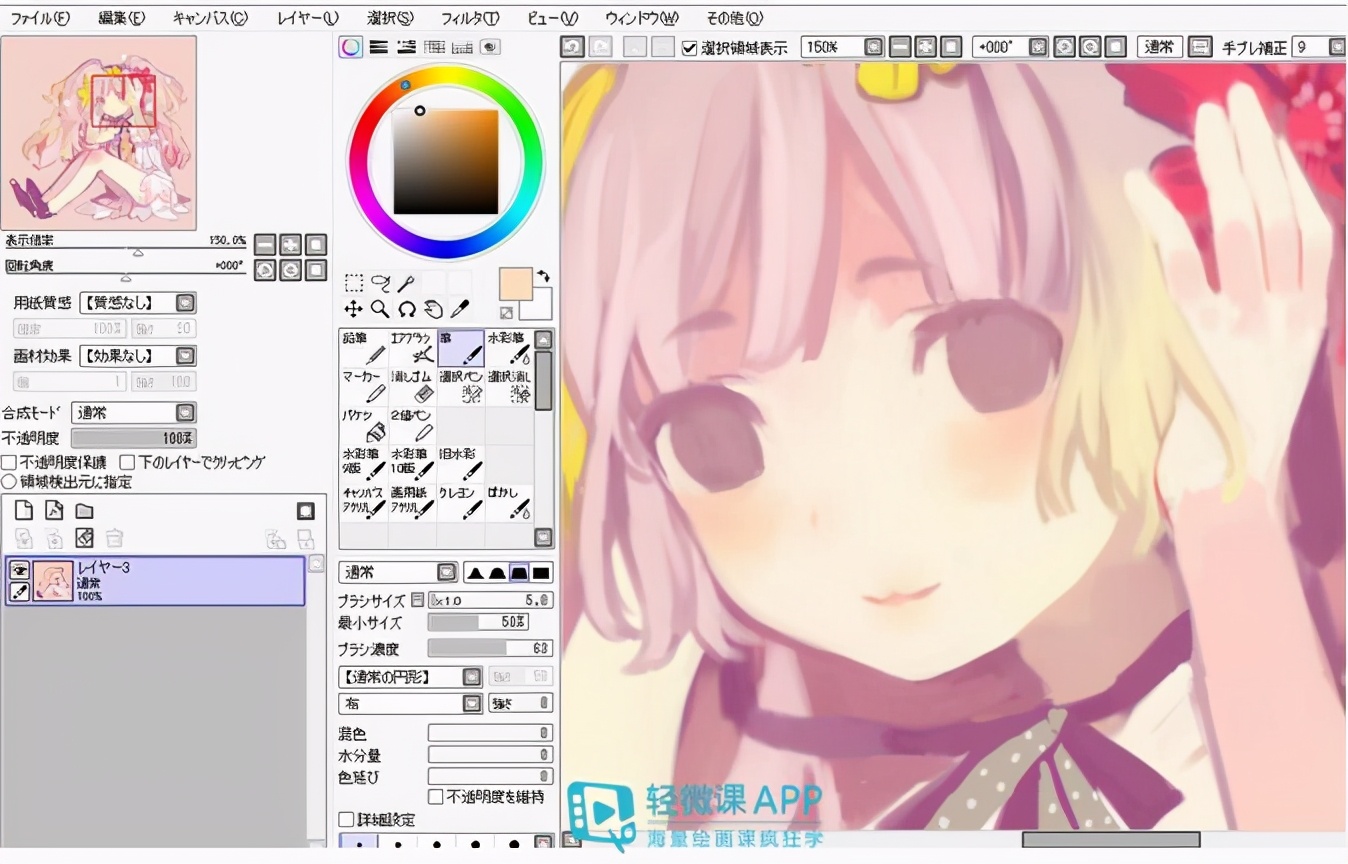This screenshot has height=864, width=1348.
Task: Toggle 詳細設定 checkbox
Action: pyautogui.click(x=347, y=820)
